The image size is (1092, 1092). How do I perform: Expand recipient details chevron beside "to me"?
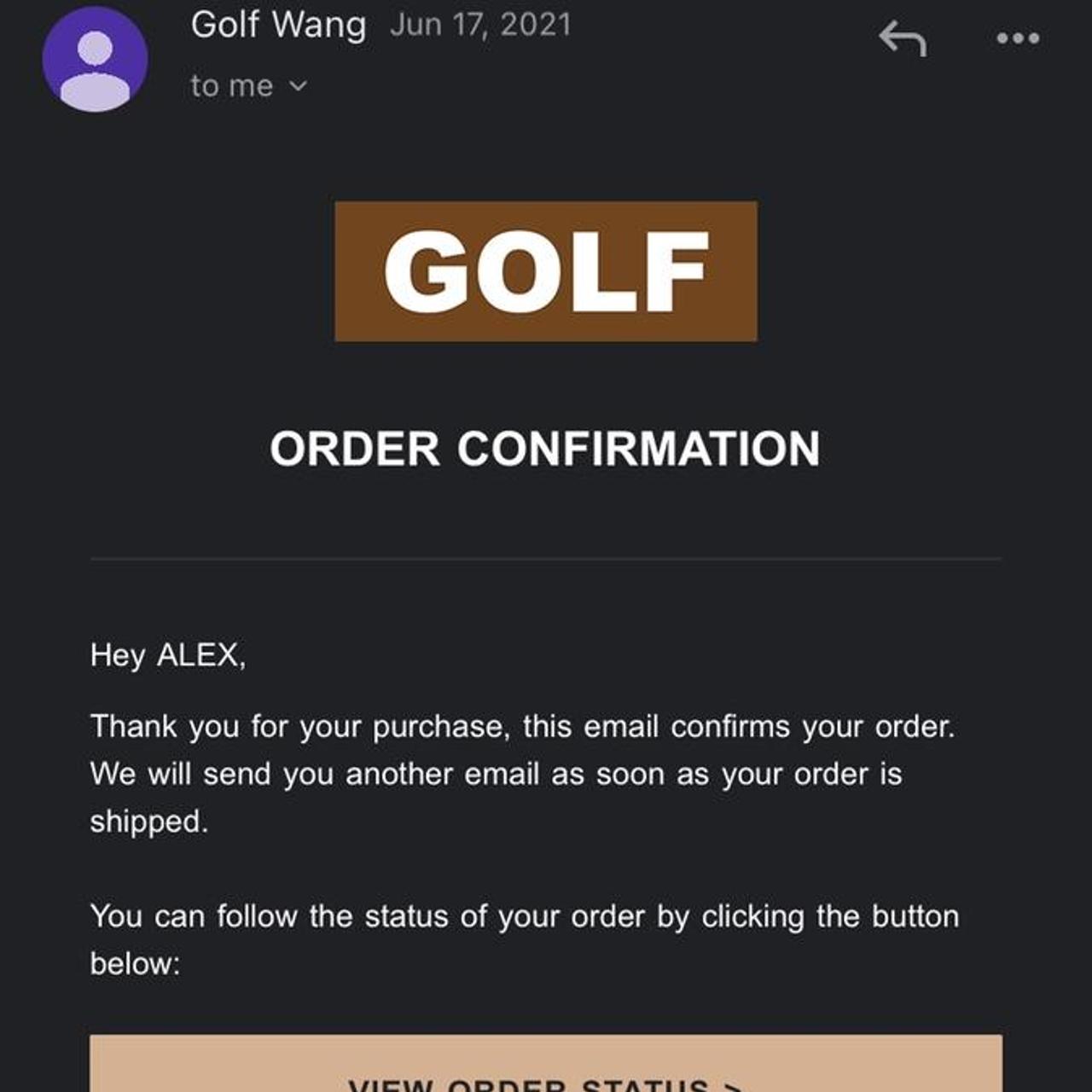(x=298, y=85)
